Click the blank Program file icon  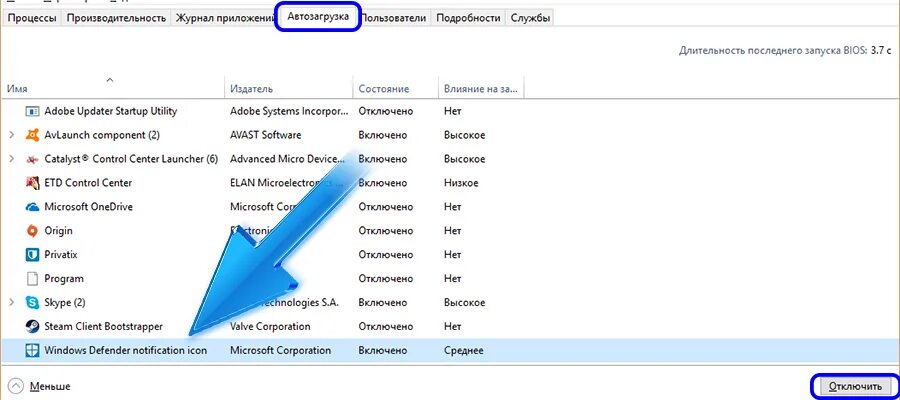click(33, 279)
